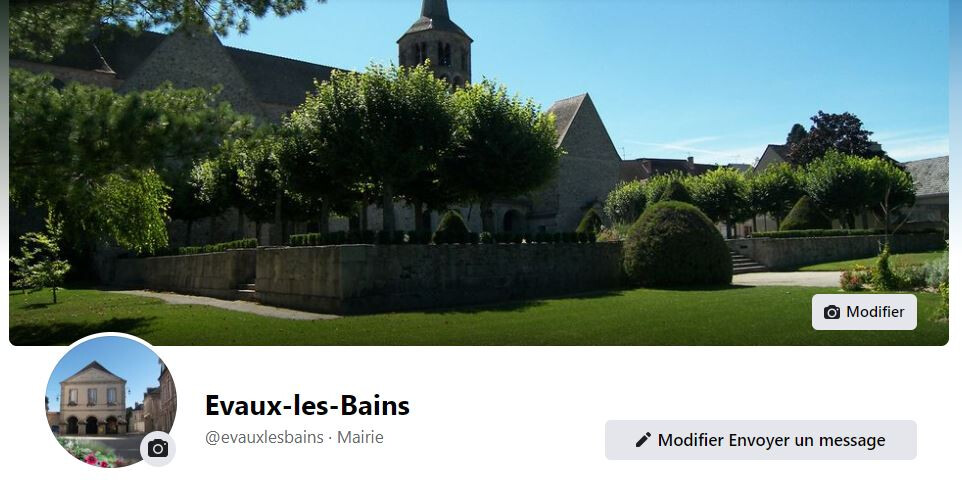Viewport: 962px width, 485px height.
Task: Click the town hall building in profile picture
Action: click(93, 399)
